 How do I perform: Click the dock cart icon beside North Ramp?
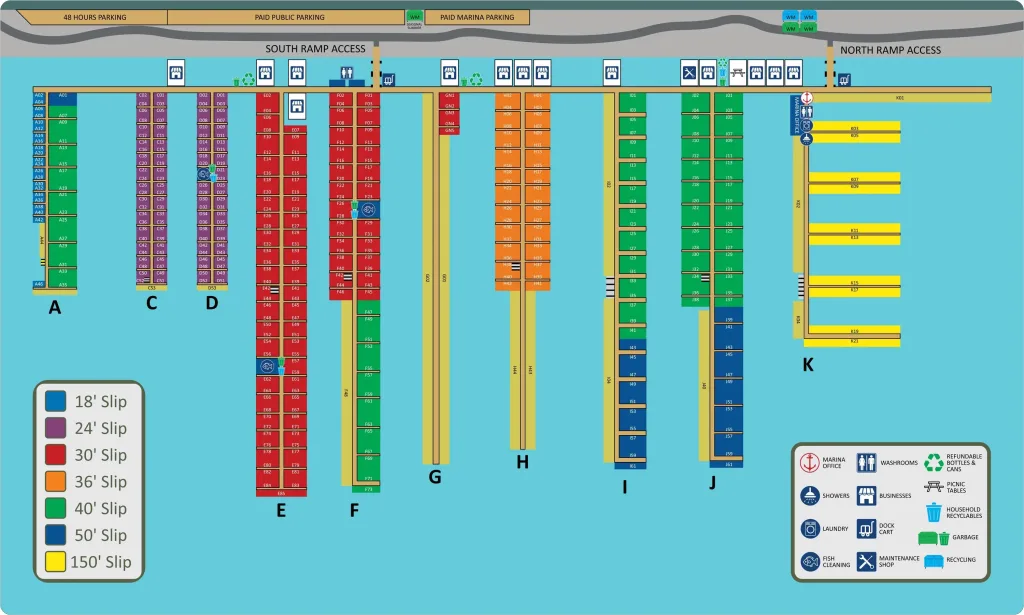(844, 79)
